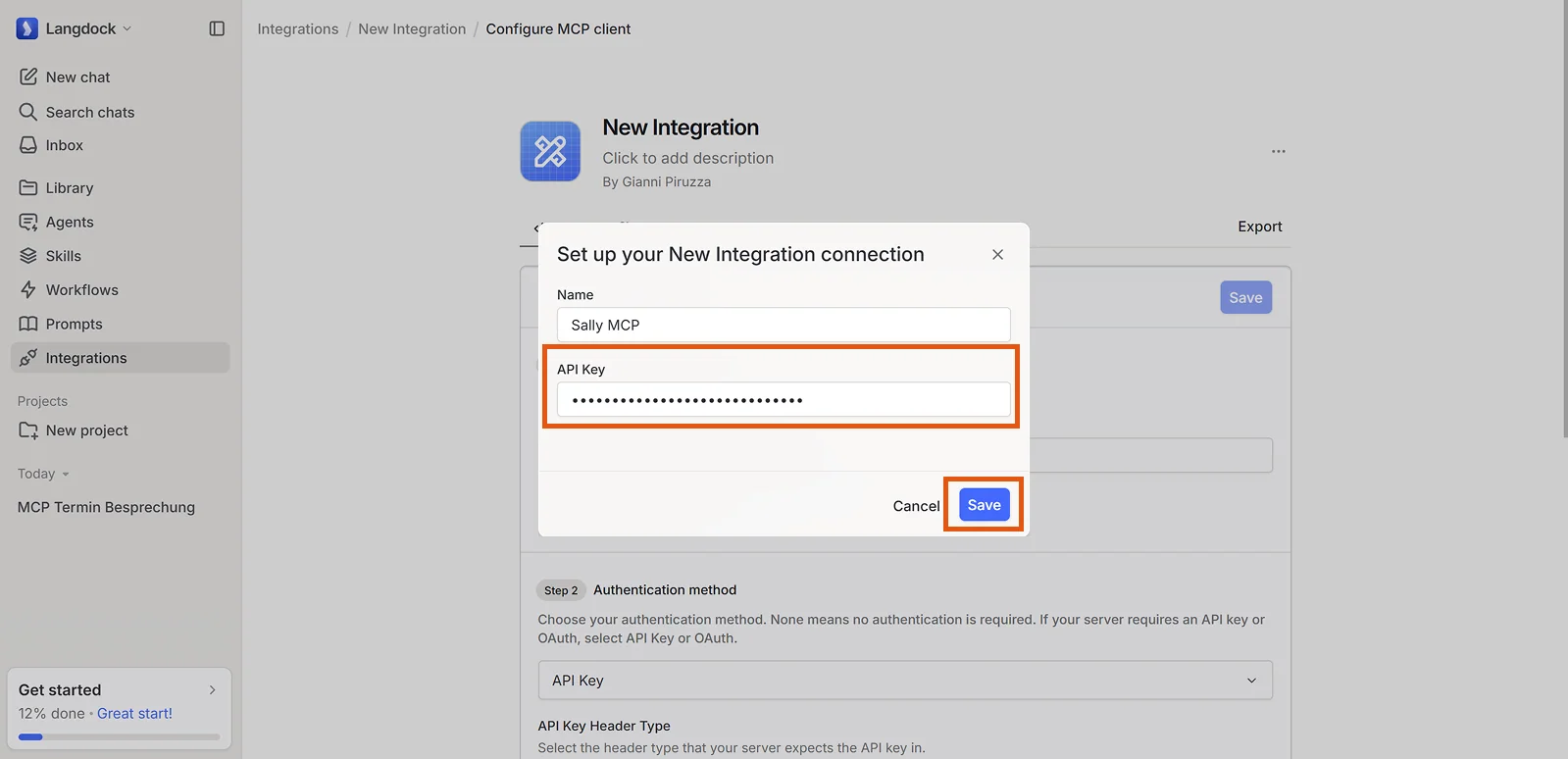Click the background Save button
Screen dimensions: 1568x759
tap(1245, 298)
